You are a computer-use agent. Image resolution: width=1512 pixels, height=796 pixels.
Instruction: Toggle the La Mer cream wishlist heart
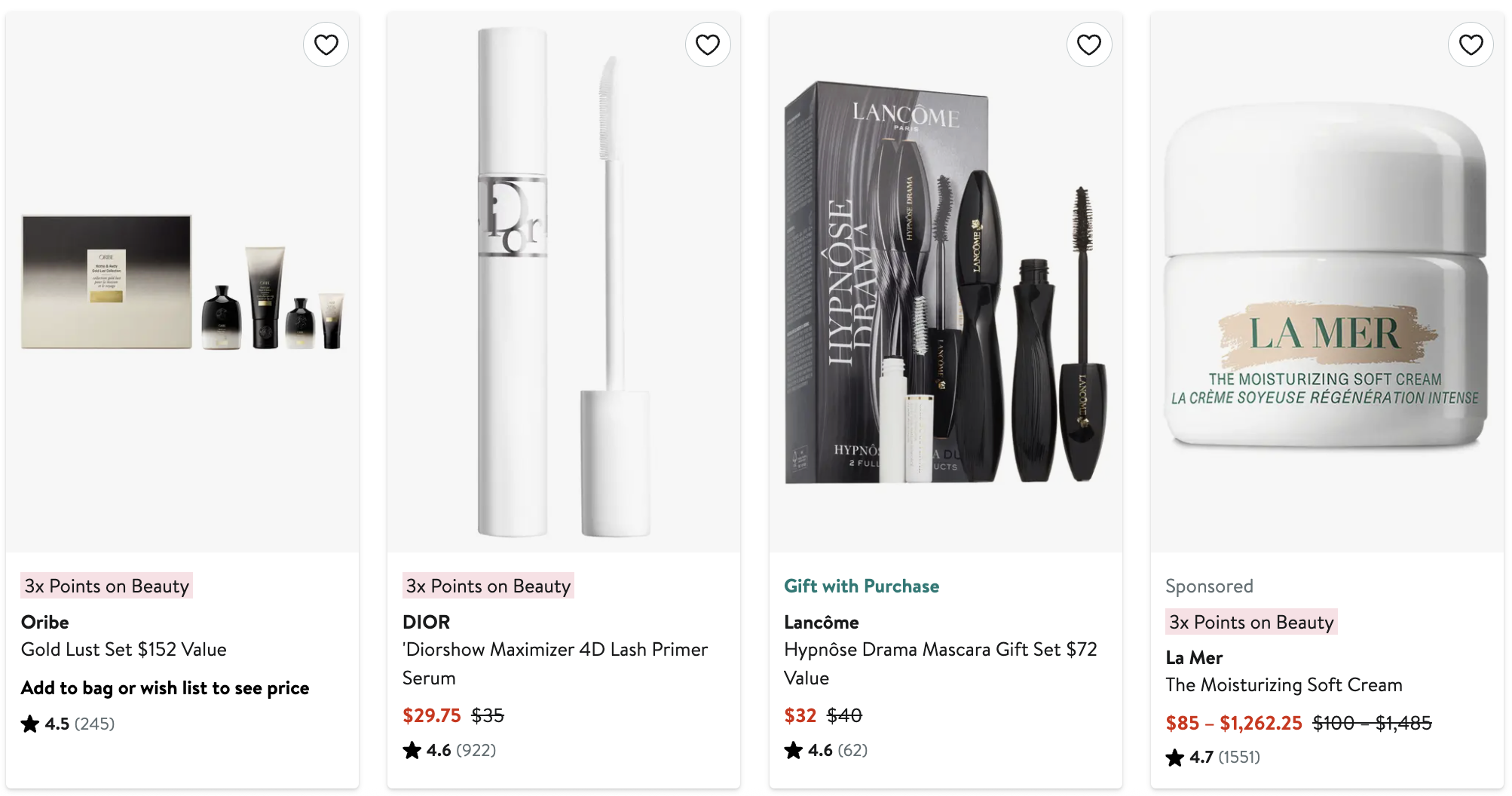tap(1471, 45)
